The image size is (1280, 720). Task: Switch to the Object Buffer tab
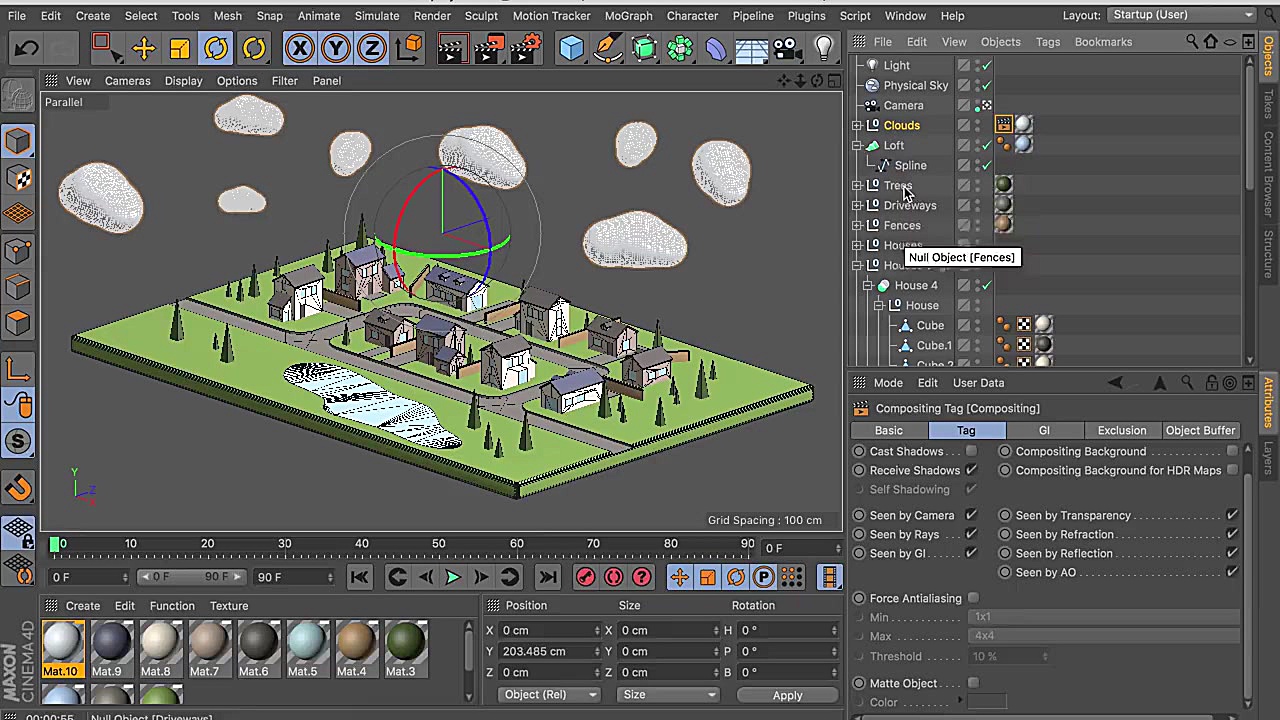point(1200,430)
